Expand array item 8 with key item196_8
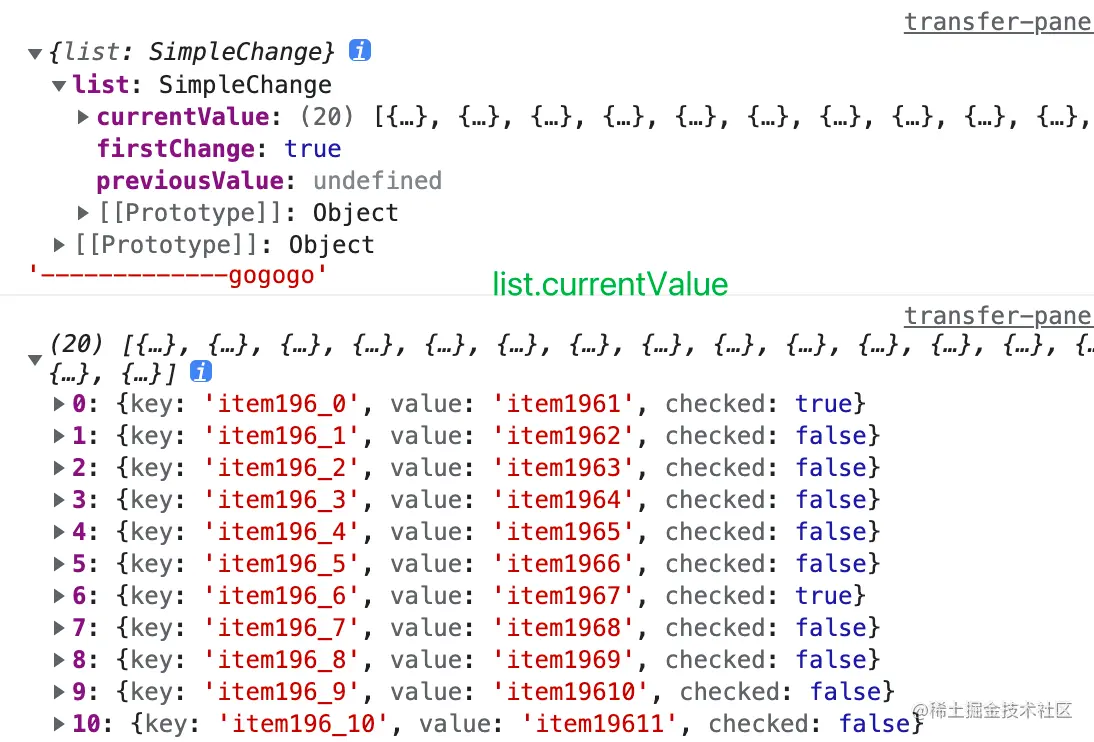 coord(60,660)
